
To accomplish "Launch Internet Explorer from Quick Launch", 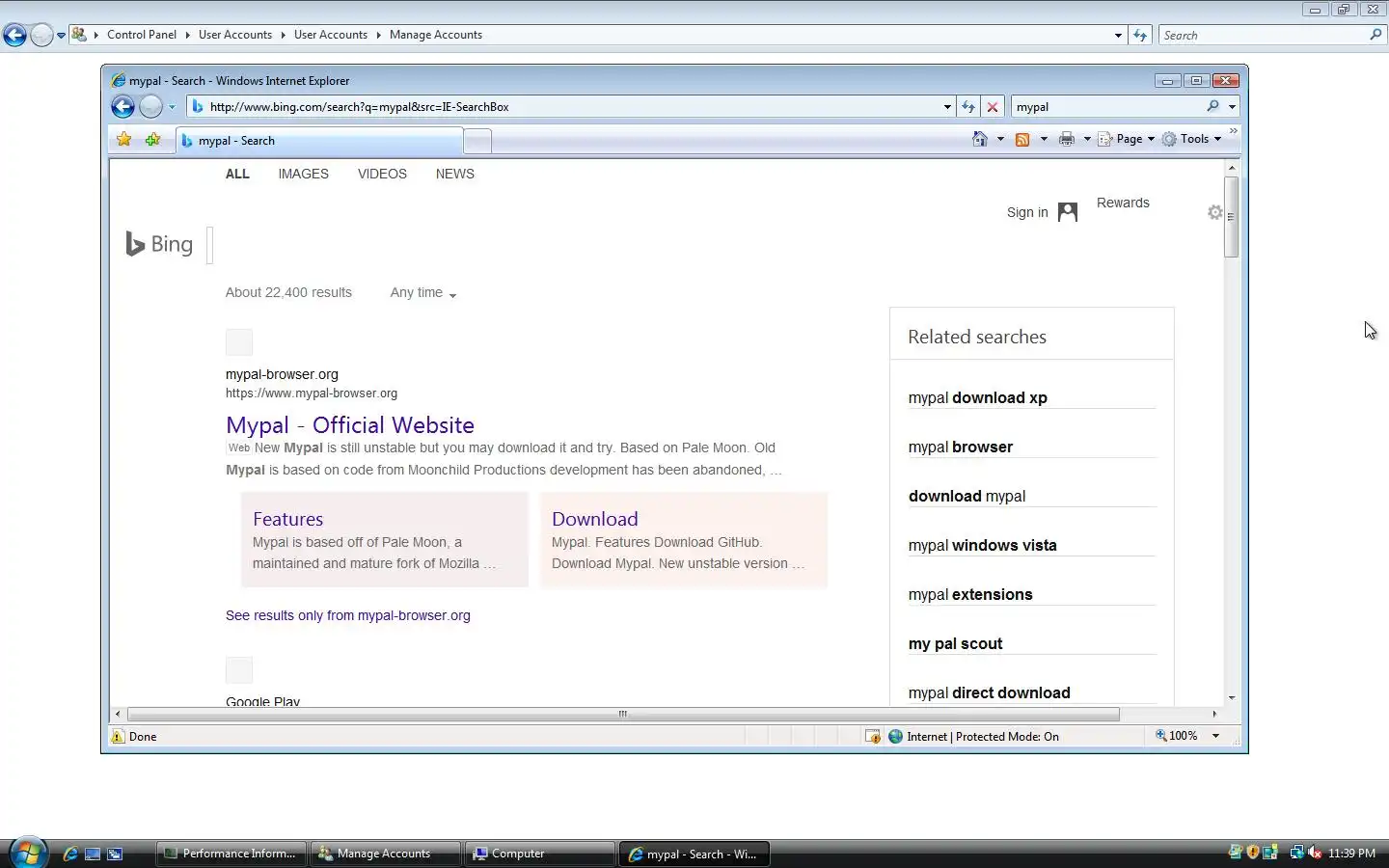I will (69, 854).
